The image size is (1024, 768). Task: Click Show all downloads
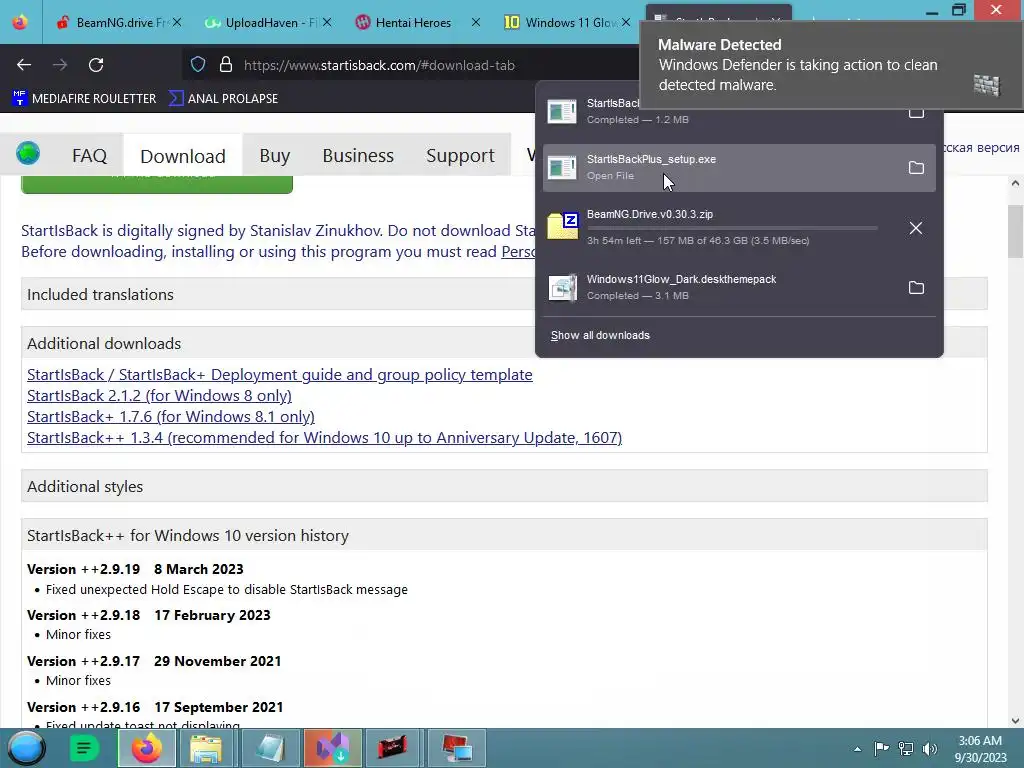(x=600, y=335)
